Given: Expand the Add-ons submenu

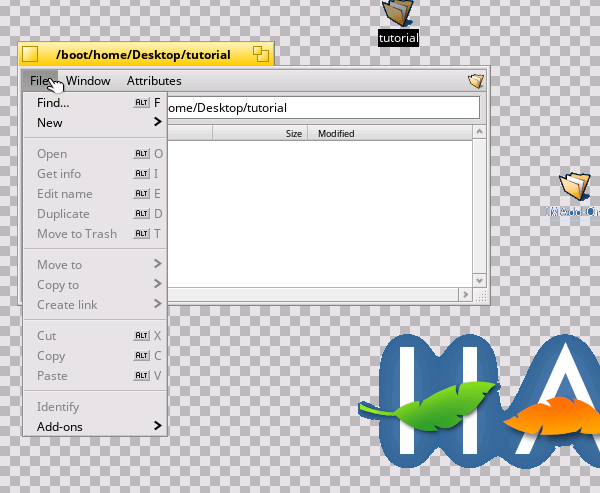Looking at the screenshot, I should (95, 427).
